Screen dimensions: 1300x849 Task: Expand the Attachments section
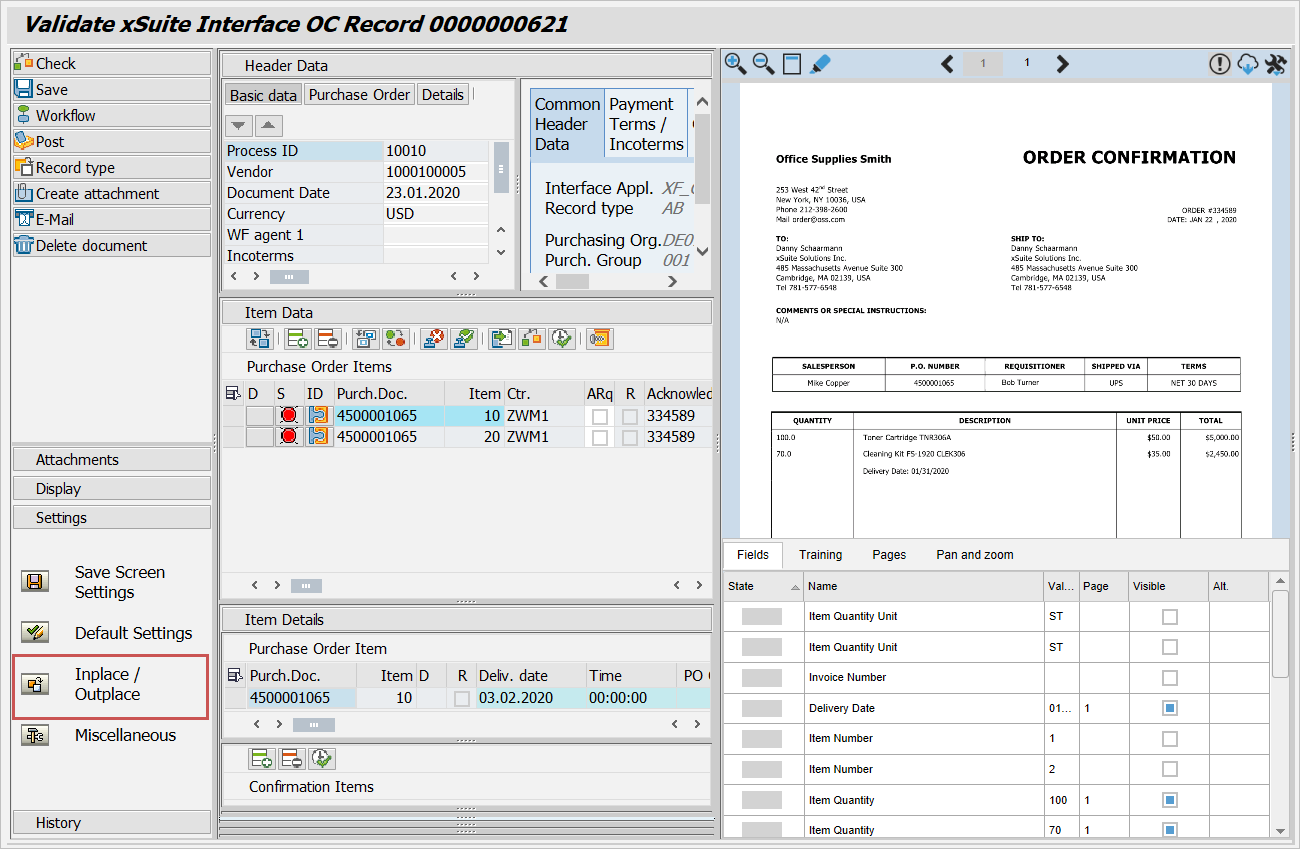tap(112, 460)
